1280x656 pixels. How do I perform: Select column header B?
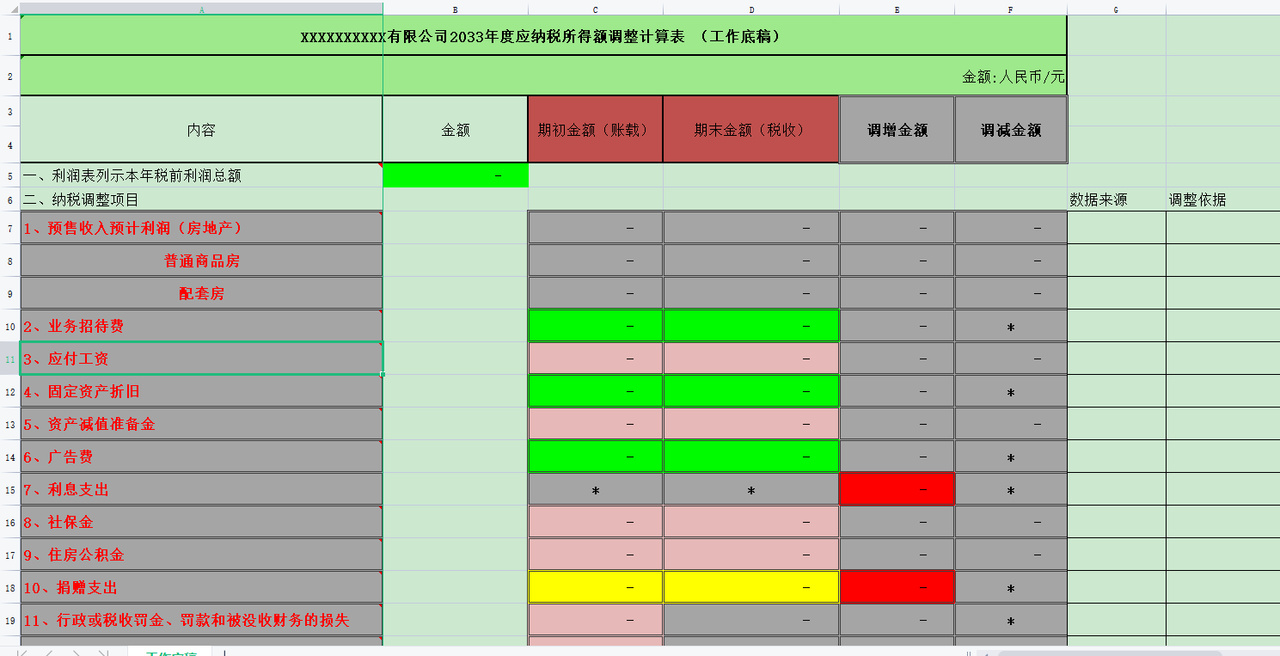pos(456,9)
